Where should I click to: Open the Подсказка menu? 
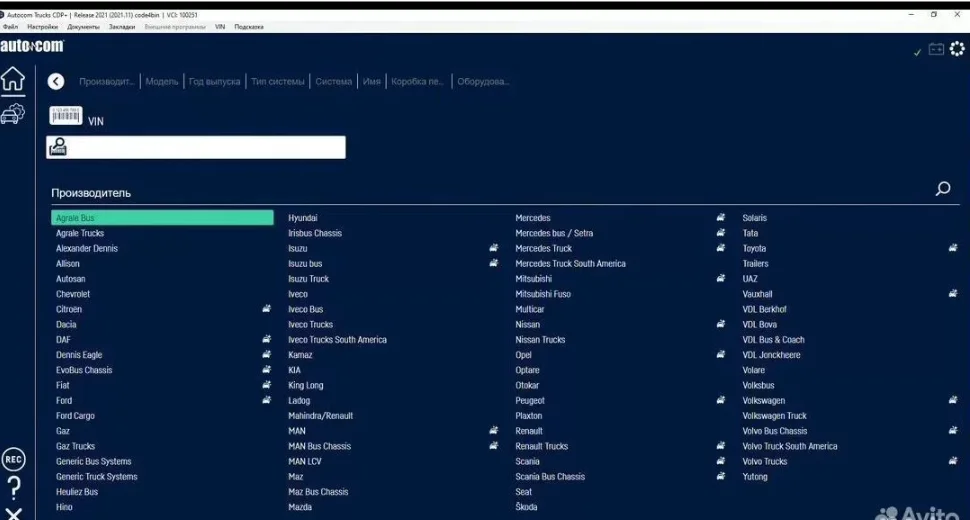(249, 27)
